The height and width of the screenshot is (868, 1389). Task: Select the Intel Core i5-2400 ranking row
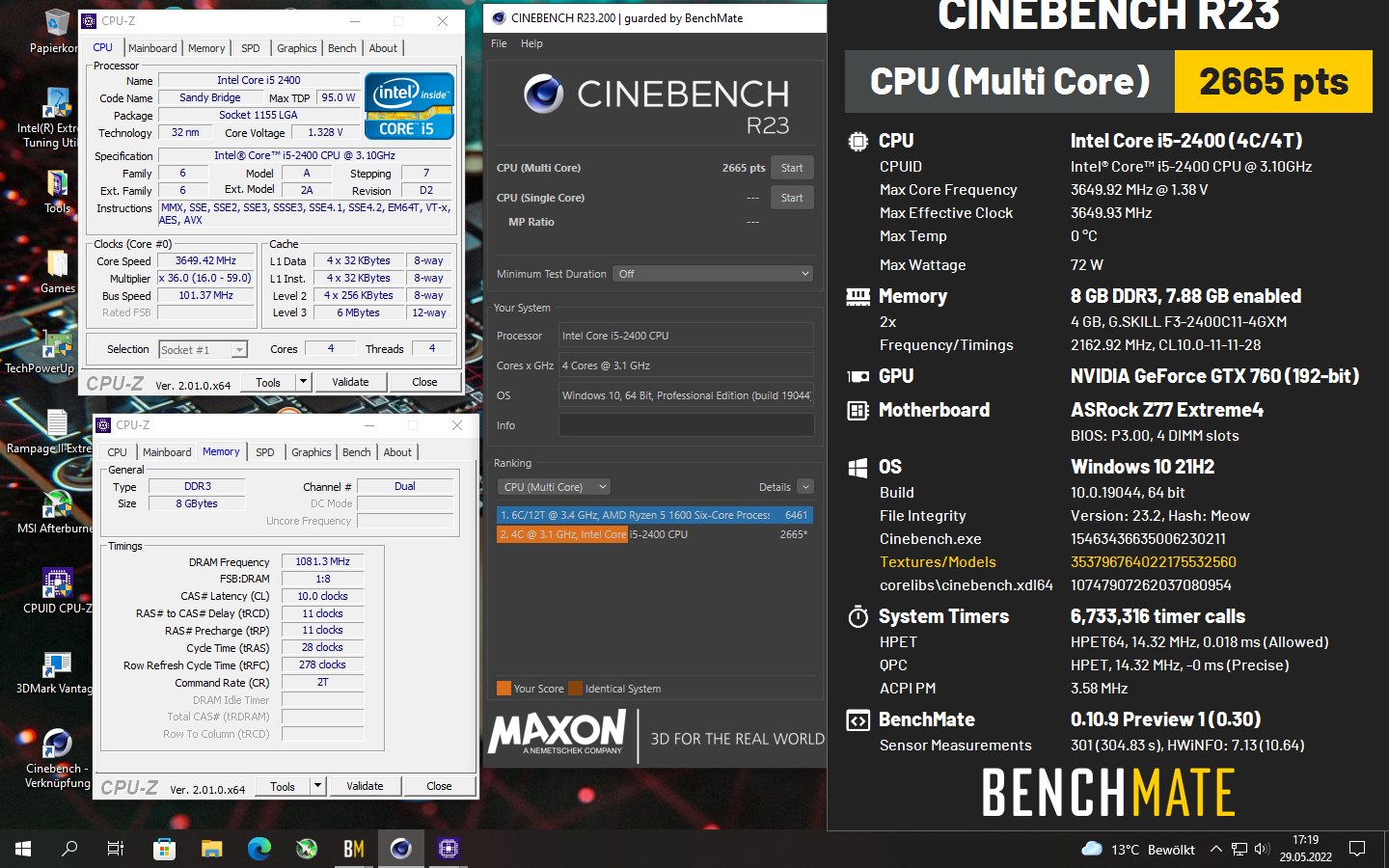coord(654,534)
